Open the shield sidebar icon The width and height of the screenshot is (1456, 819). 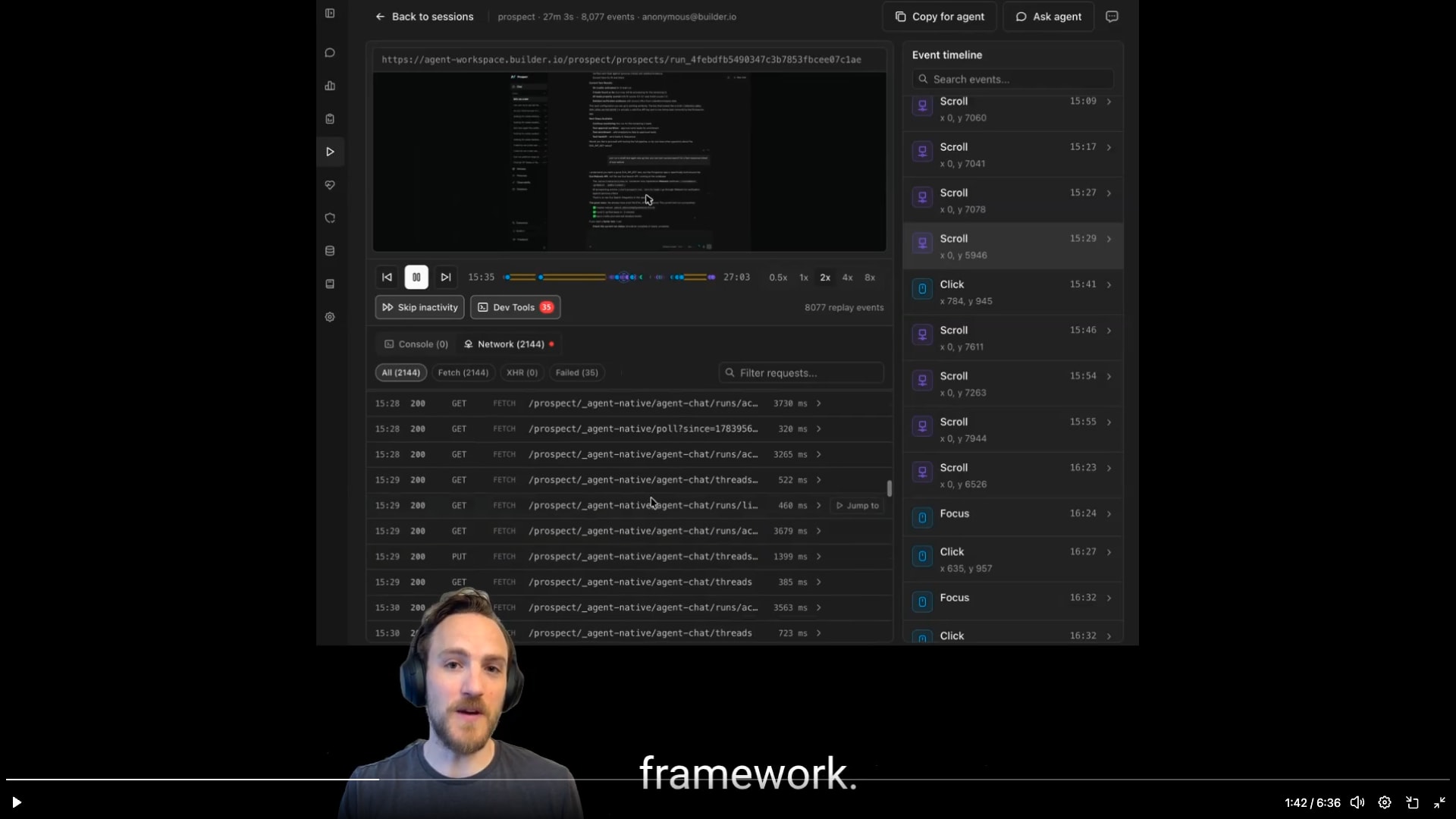[330, 218]
